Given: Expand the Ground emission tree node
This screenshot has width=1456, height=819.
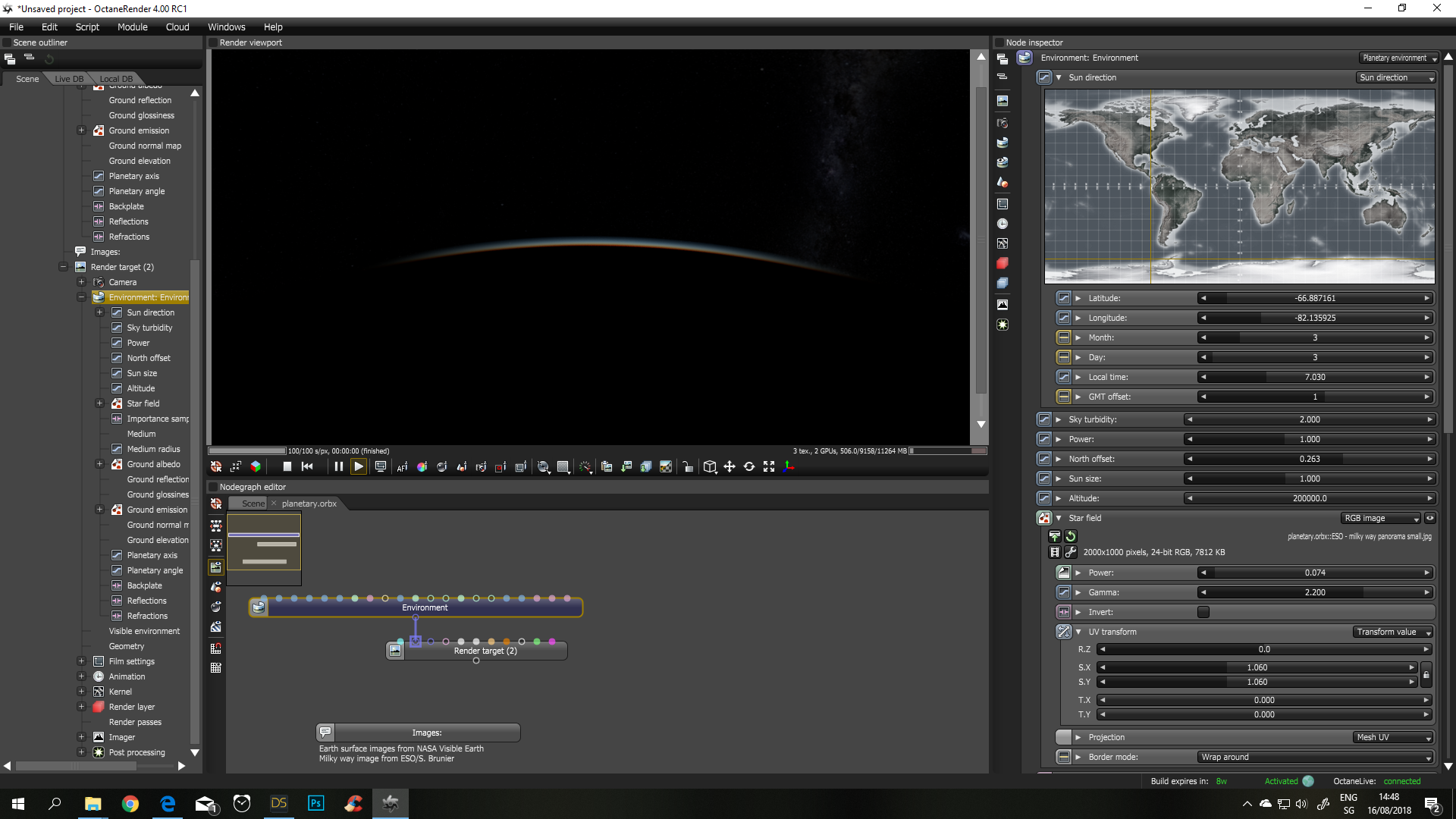Looking at the screenshot, I should [x=81, y=130].
